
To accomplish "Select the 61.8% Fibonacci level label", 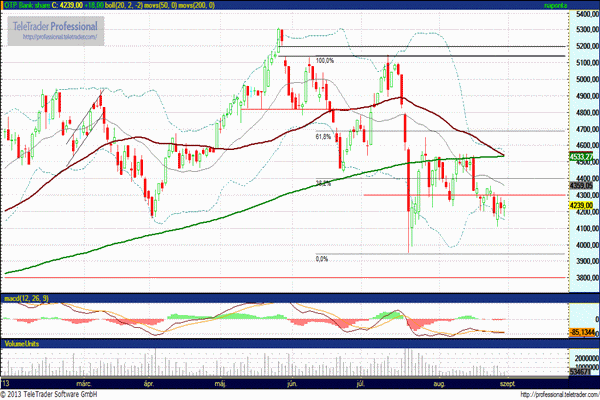I will [x=323, y=136].
